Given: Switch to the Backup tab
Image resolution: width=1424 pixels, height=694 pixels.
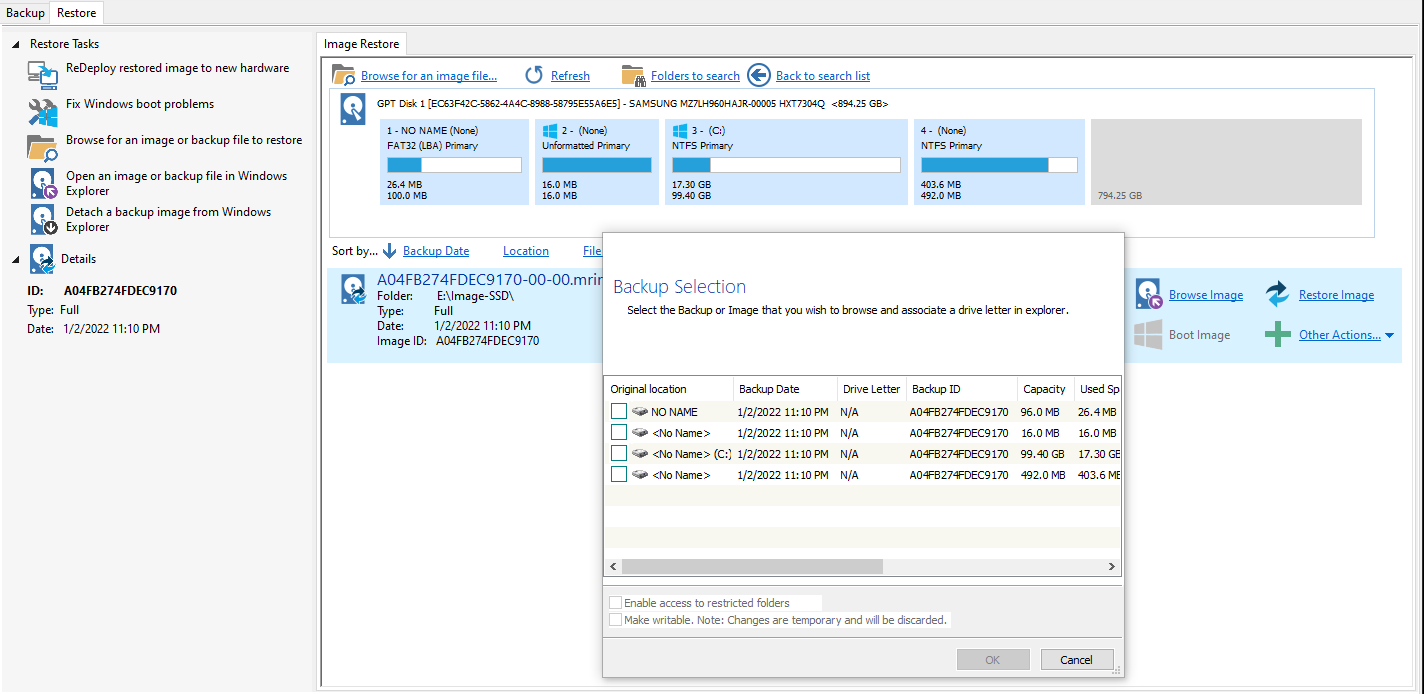Looking at the screenshot, I should [x=25, y=13].
